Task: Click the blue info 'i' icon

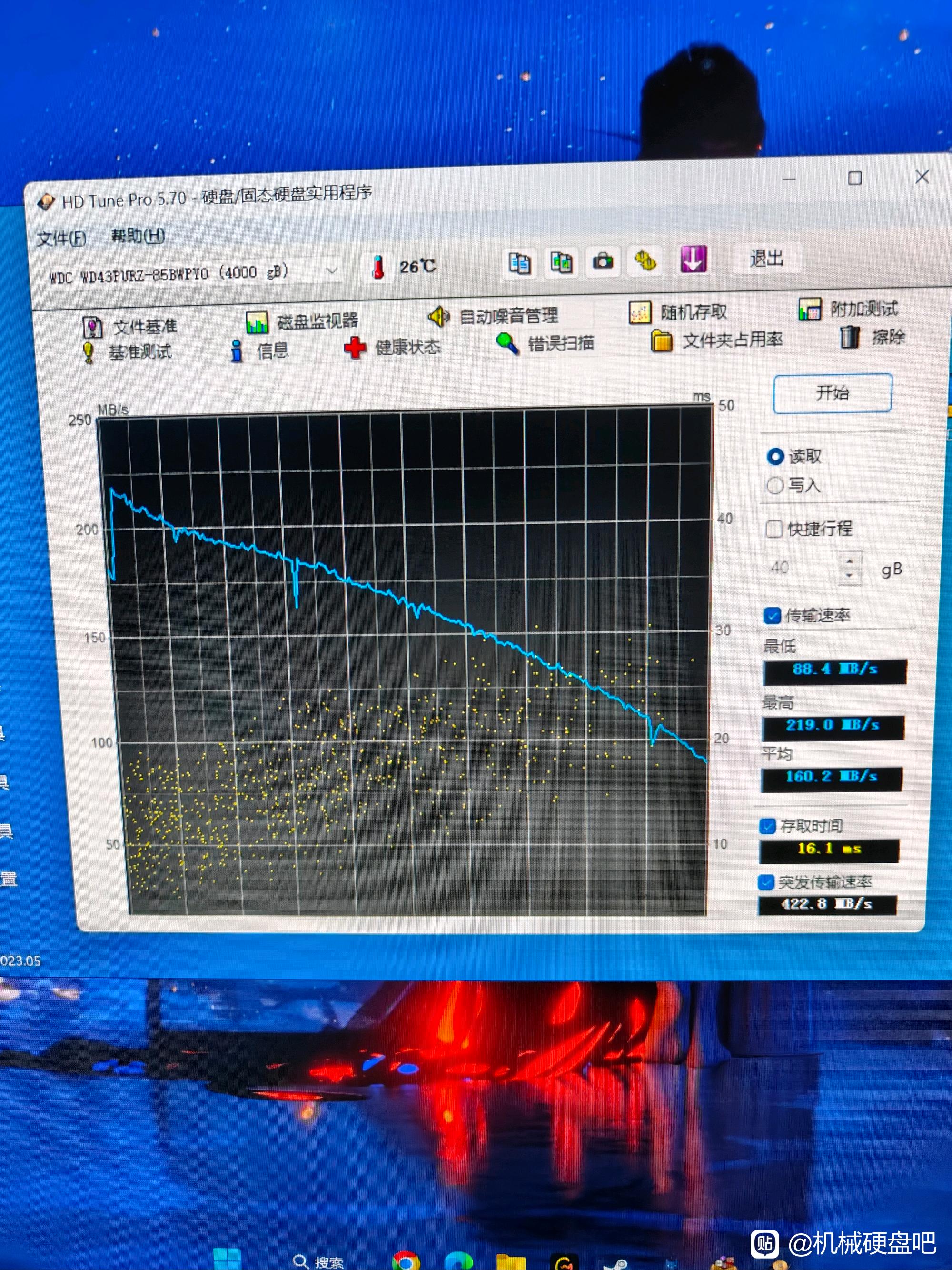Action: click(237, 351)
